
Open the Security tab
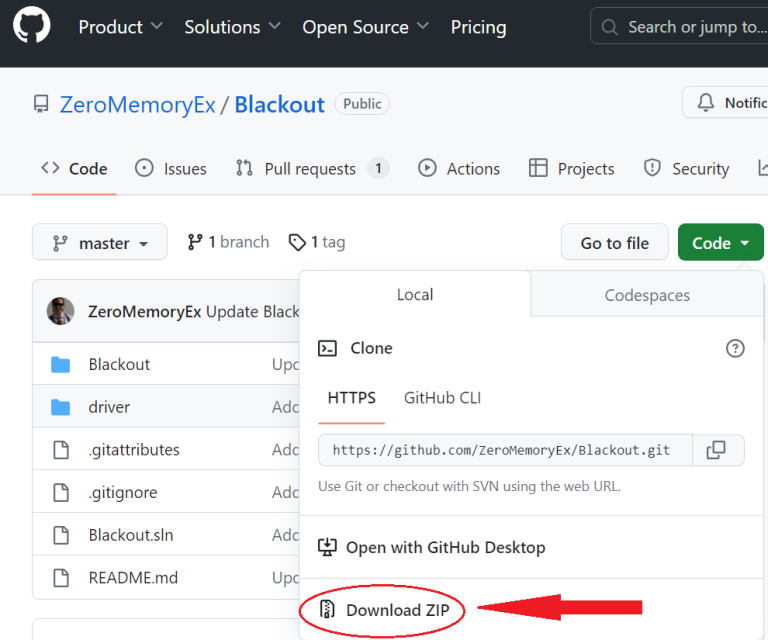pyautogui.click(x=686, y=168)
